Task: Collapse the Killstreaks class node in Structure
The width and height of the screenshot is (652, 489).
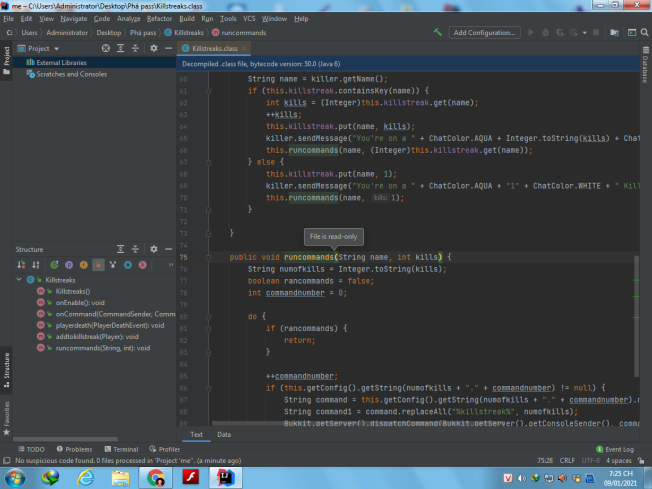Action: tap(20, 280)
